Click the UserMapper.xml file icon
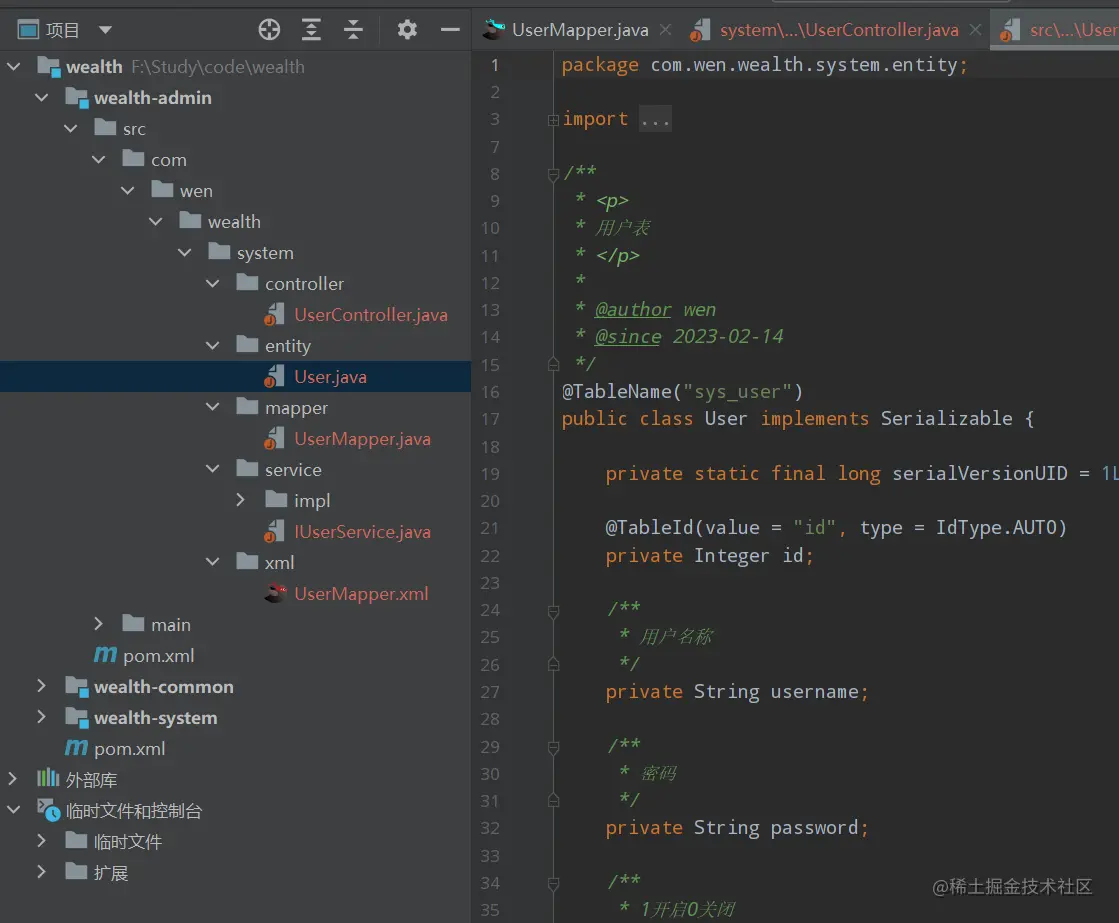1119x923 pixels. 275,594
